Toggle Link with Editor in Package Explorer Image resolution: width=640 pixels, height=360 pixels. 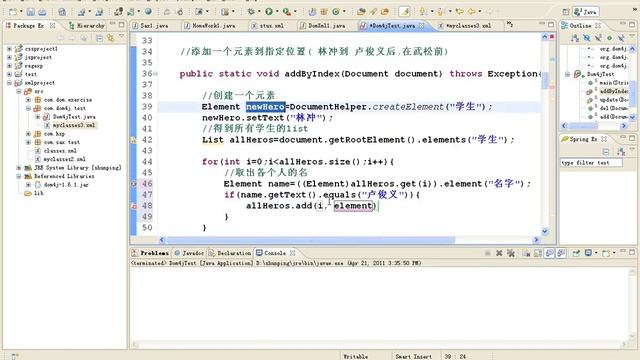pyautogui.click(x=110, y=38)
